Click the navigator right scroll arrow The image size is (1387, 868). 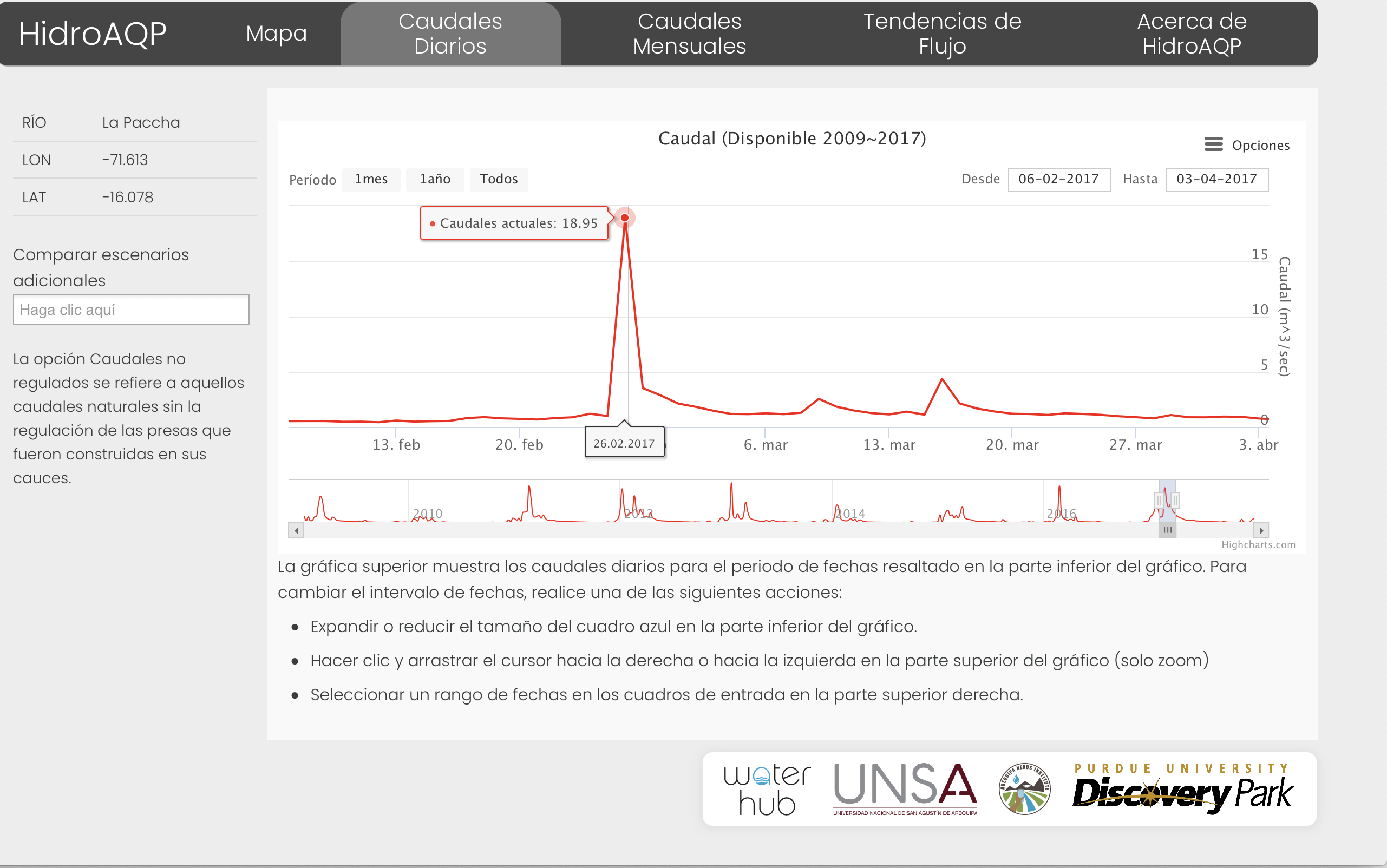pos(1261,530)
